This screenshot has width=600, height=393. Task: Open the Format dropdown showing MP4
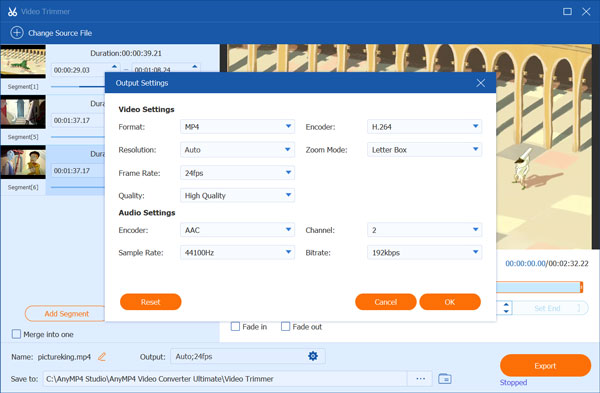237,127
